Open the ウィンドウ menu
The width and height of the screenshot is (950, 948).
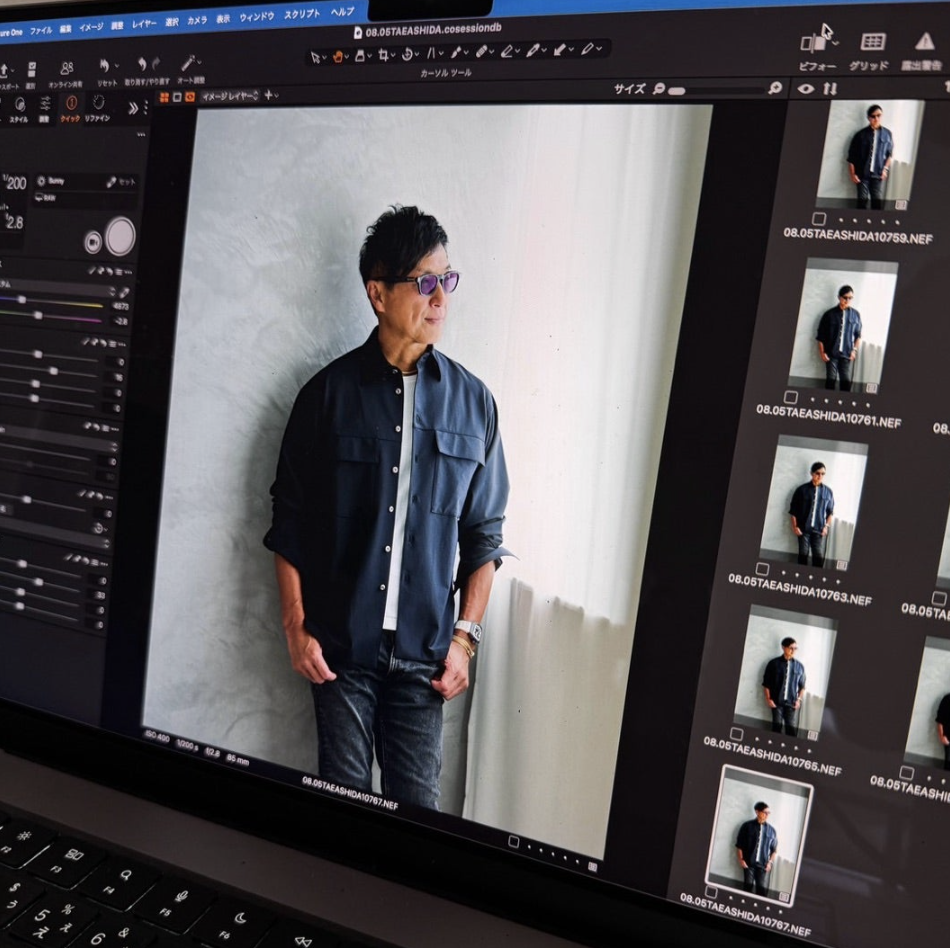coord(256,17)
